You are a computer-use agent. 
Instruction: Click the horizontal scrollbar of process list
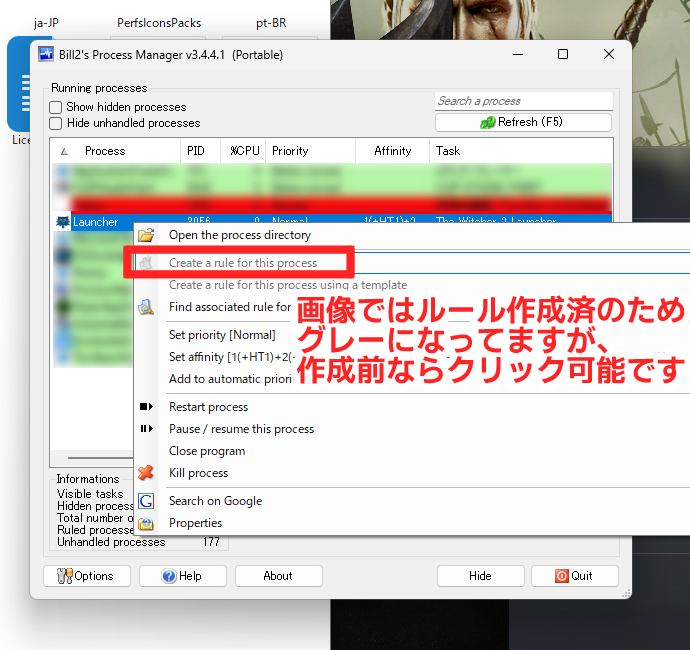100,458
